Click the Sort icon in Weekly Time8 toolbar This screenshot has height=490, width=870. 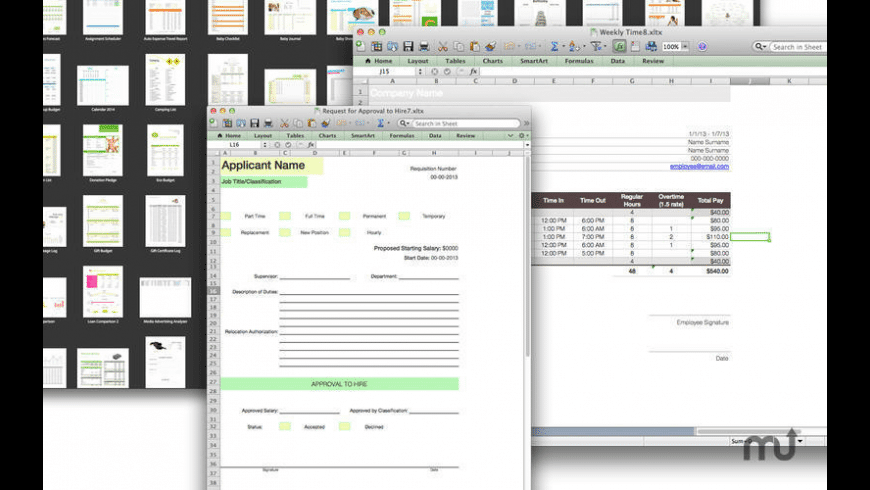point(574,47)
